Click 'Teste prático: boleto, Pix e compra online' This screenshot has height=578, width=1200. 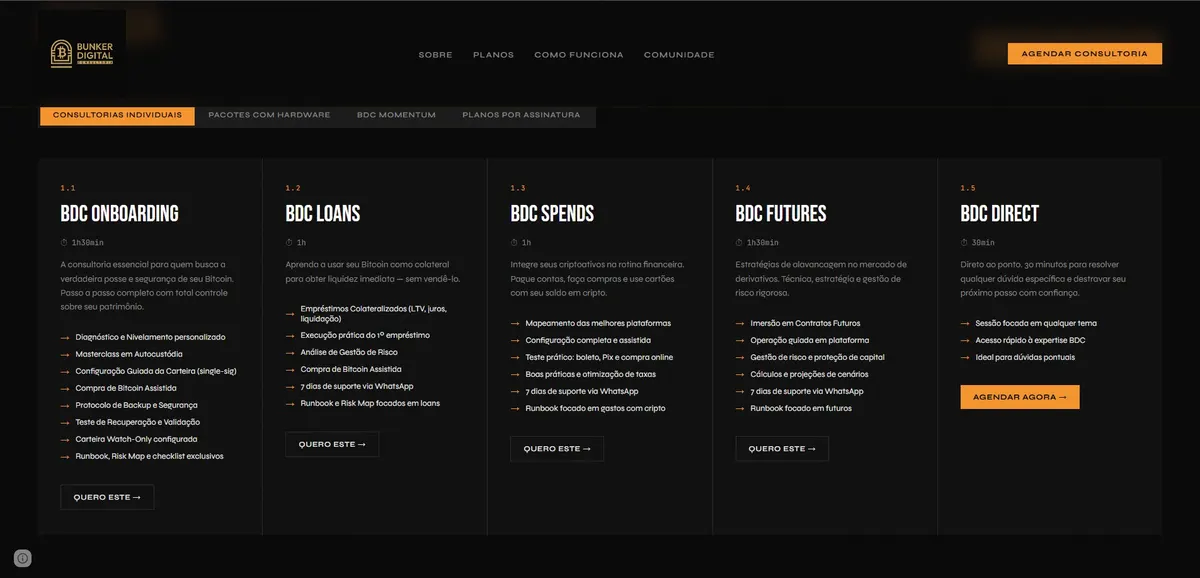pos(599,357)
